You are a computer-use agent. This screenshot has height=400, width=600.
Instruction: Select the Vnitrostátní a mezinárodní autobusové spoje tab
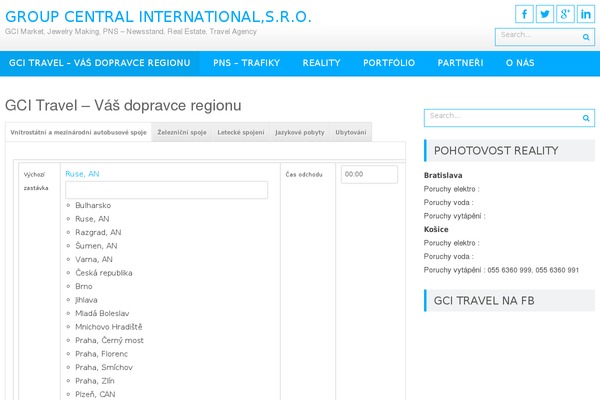pos(78,132)
